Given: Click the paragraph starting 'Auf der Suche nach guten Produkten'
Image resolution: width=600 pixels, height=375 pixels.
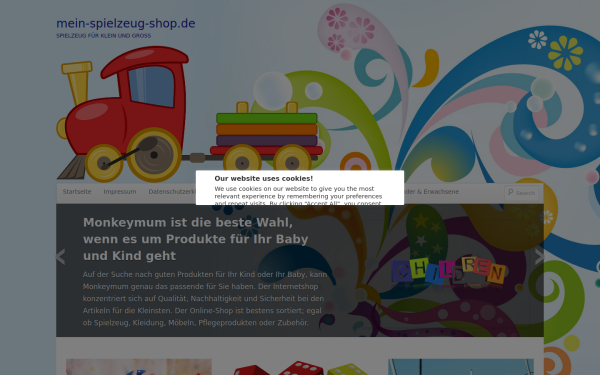Looking at the screenshot, I should coord(205,298).
